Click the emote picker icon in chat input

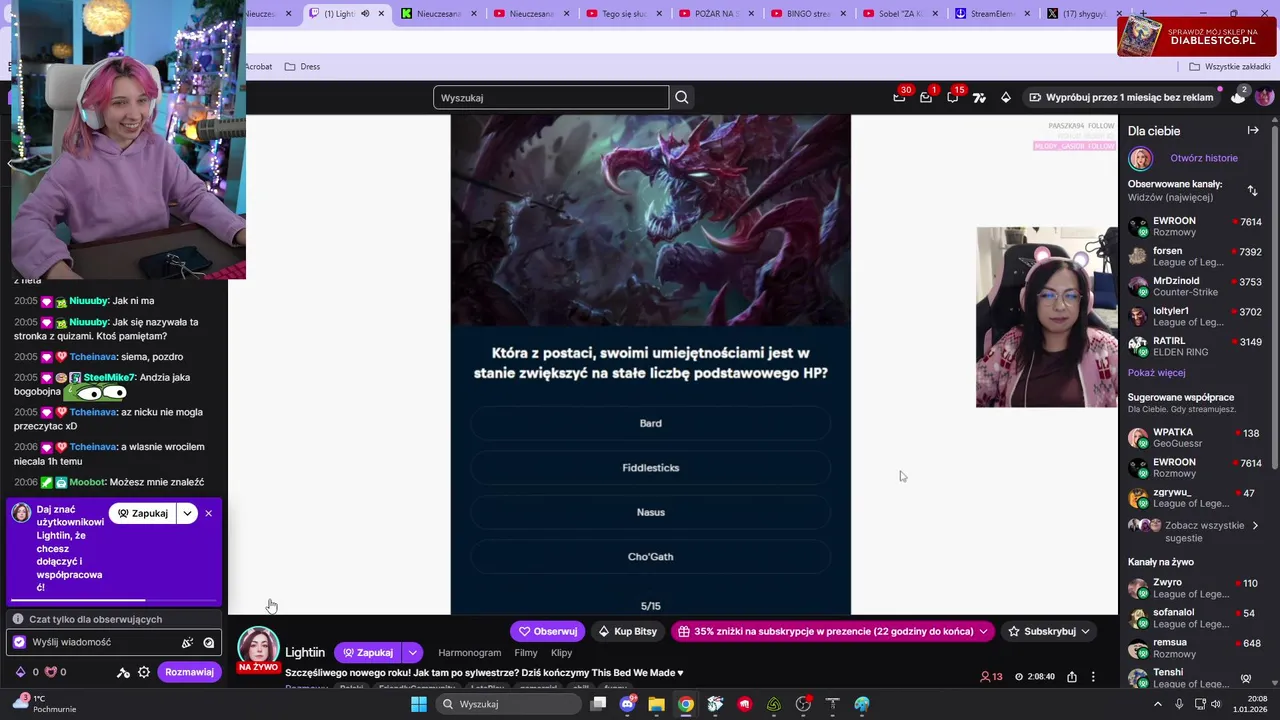[209, 643]
